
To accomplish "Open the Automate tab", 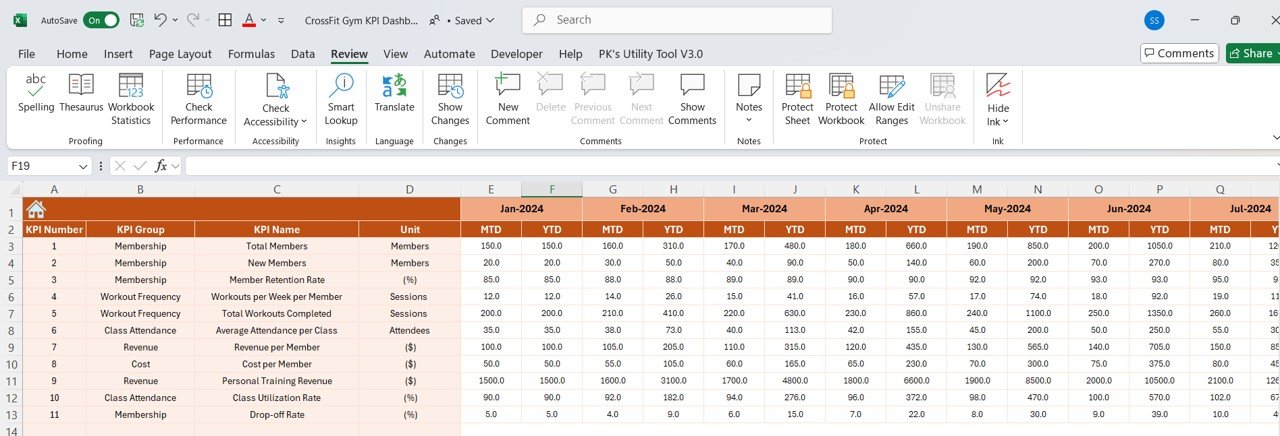I will [449, 54].
